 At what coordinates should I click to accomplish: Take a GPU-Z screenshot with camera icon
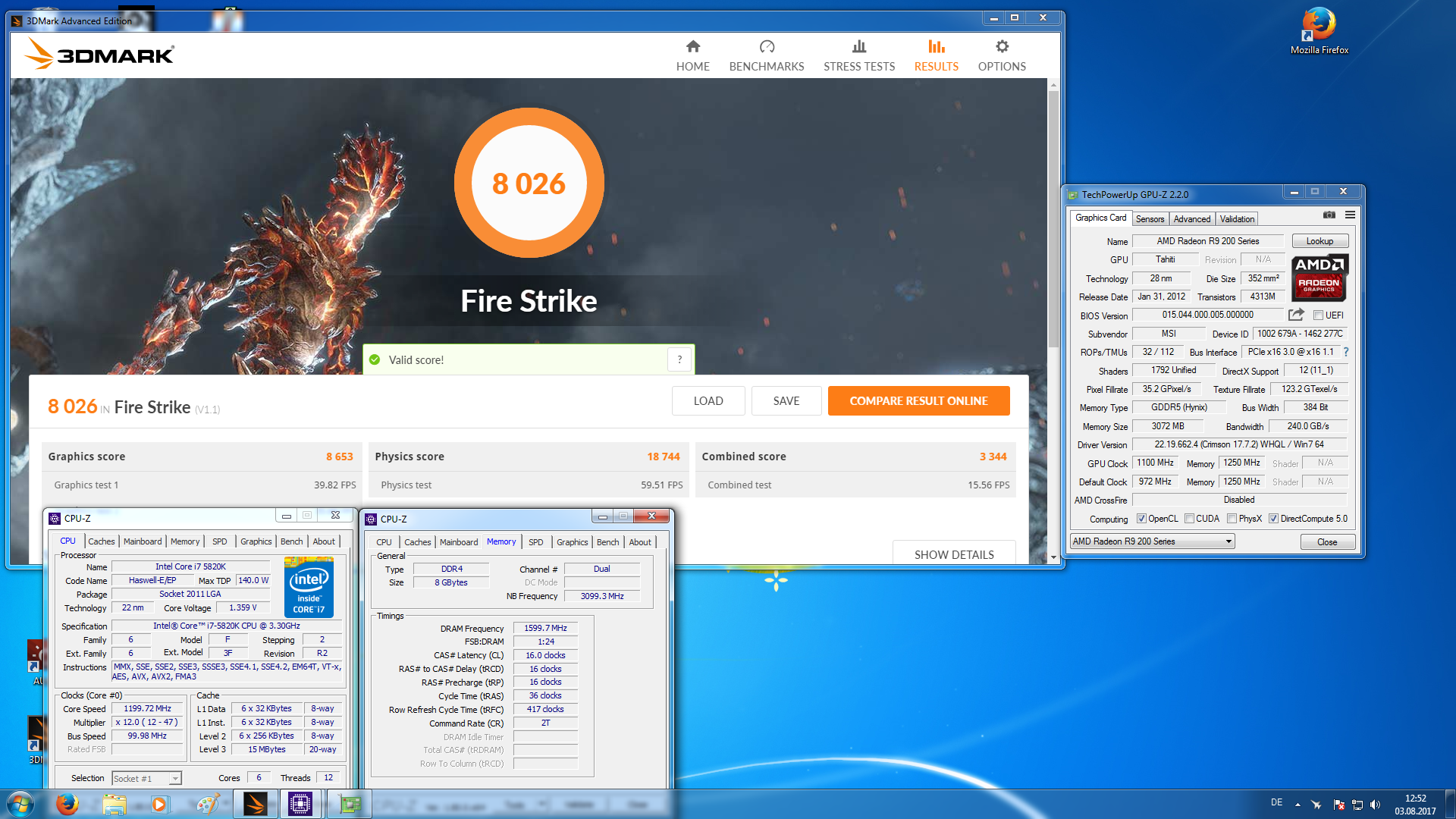[1329, 215]
